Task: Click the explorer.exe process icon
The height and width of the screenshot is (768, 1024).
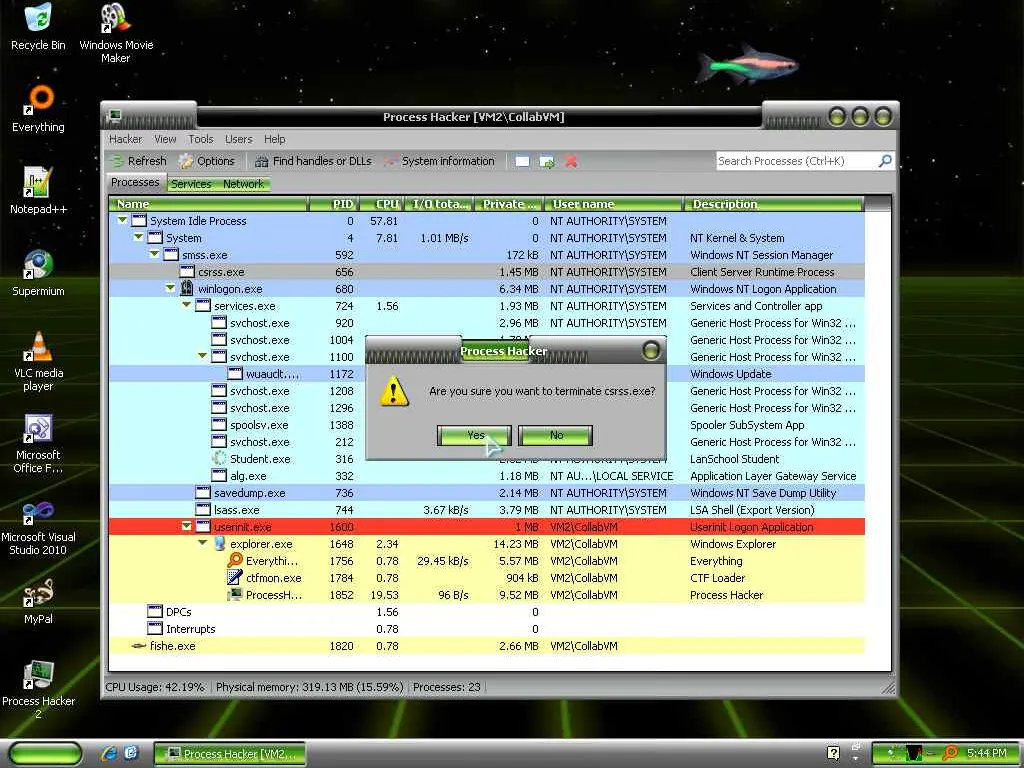Action: 219,543
